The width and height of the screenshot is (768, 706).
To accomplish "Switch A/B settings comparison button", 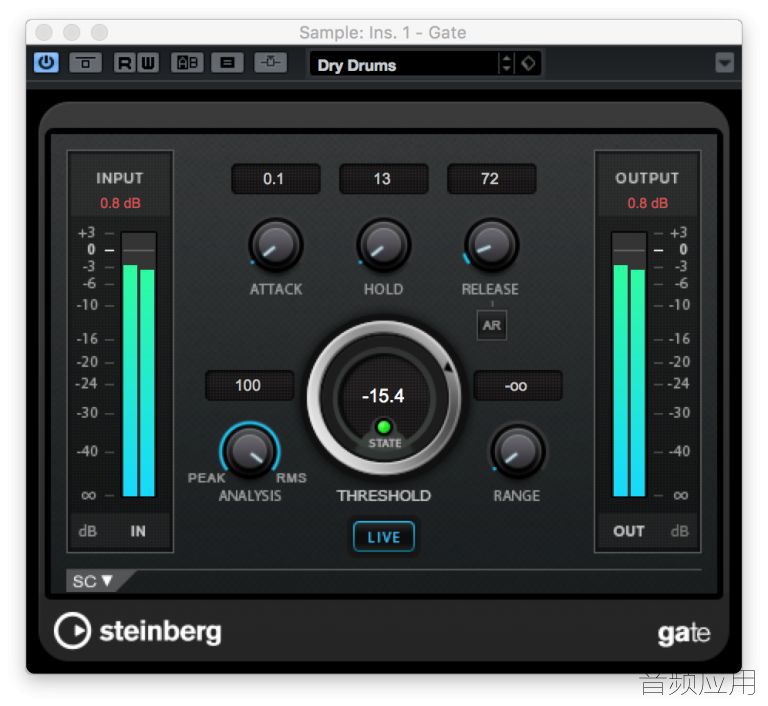I will pos(187,63).
